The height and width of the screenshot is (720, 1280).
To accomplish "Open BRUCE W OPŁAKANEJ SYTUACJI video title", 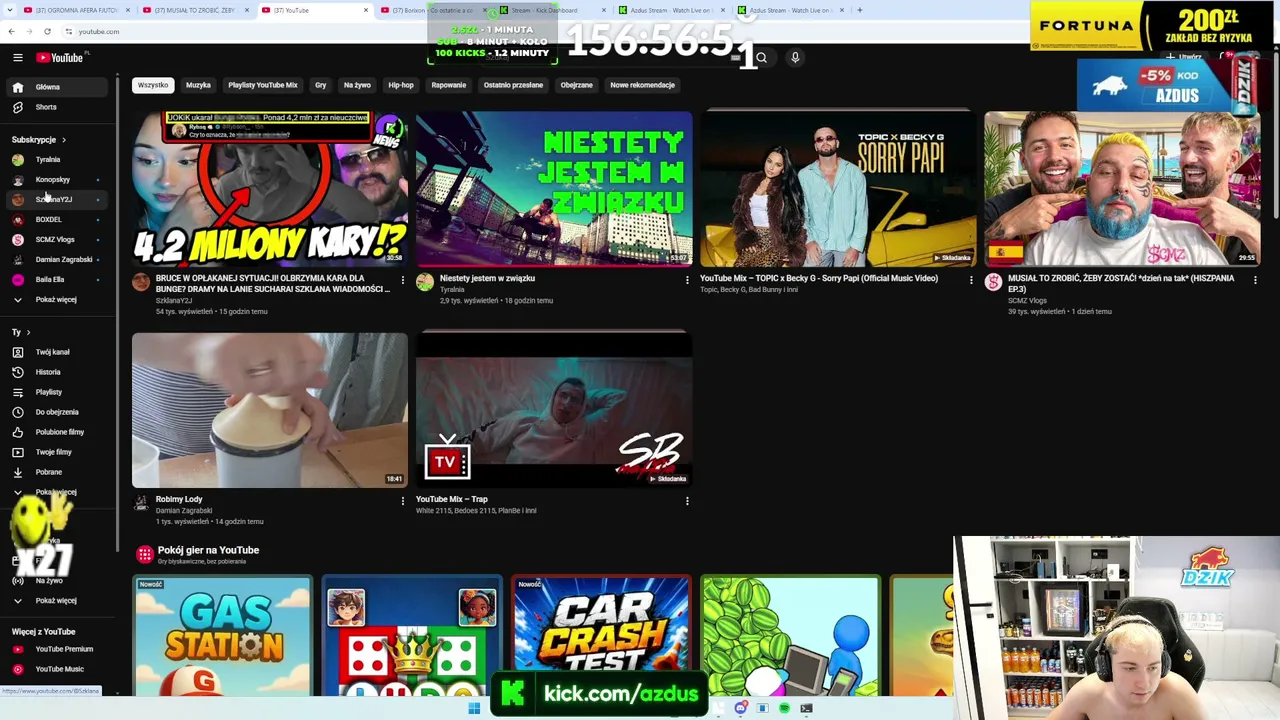I will click(x=273, y=284).
